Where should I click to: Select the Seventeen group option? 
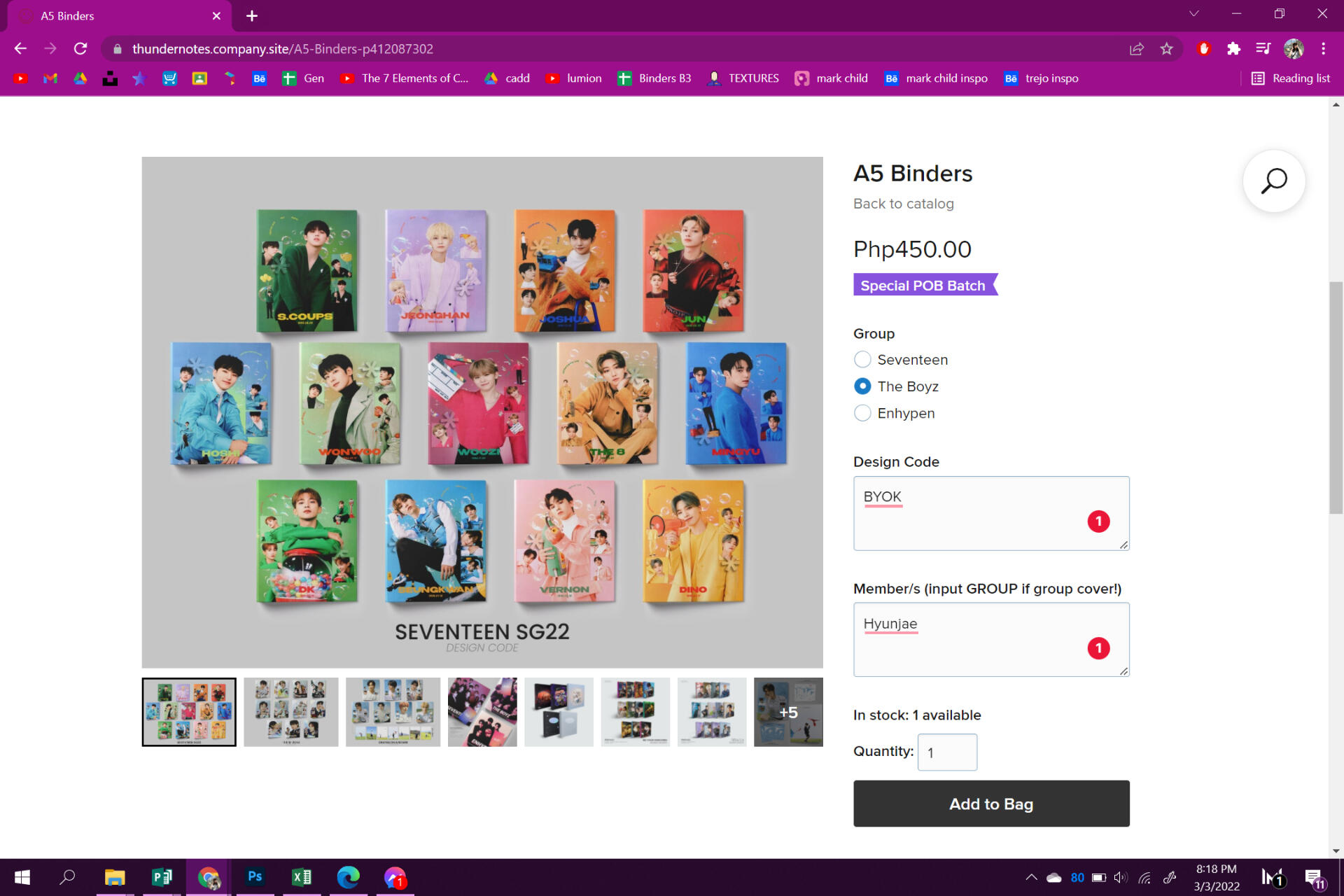coord(862,359)
